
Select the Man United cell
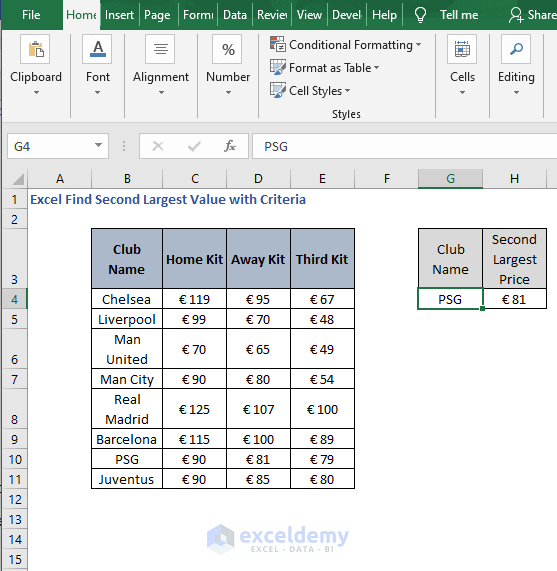(x=127, y=349)
